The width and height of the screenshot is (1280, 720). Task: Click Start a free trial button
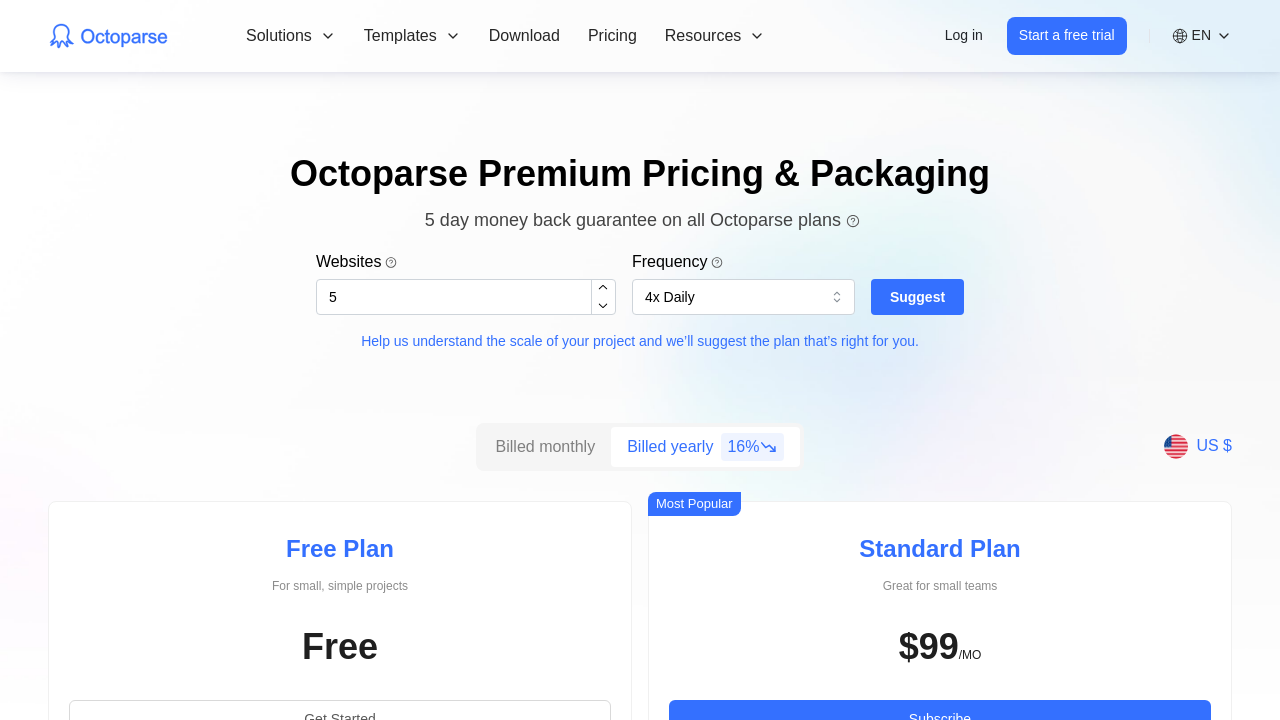(1066, 36)
